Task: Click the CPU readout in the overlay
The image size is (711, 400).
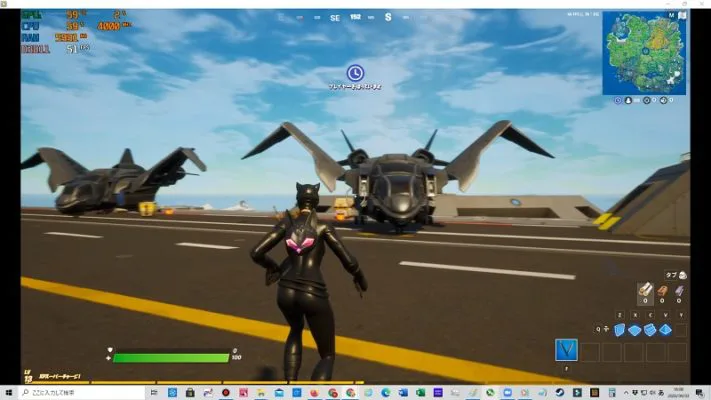Action: 30,26
